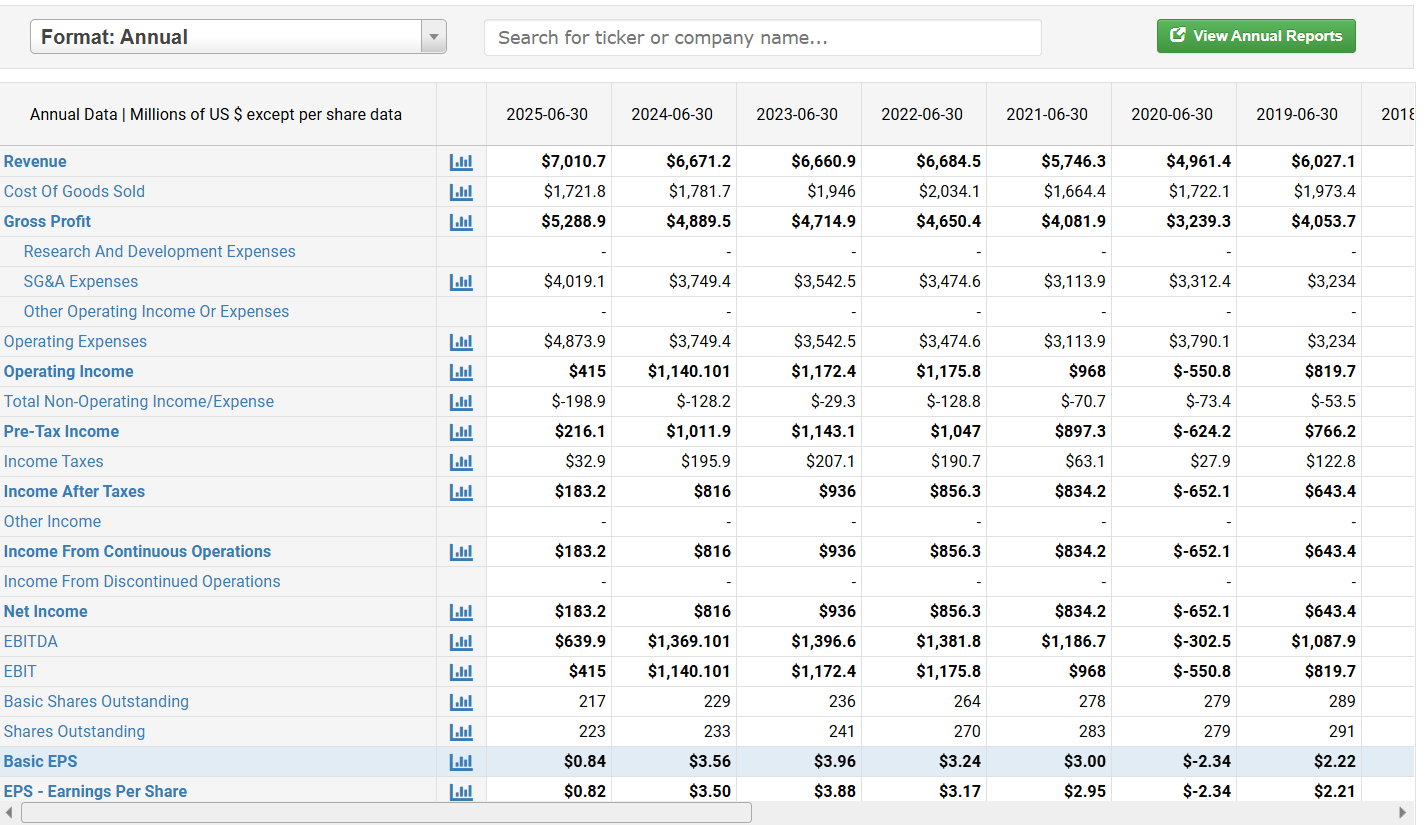This screenshot has width=1427, height=825.
Task: Open chart icon for Total Non-Operating Income/Expense
Action: click(x=461, y=401)
